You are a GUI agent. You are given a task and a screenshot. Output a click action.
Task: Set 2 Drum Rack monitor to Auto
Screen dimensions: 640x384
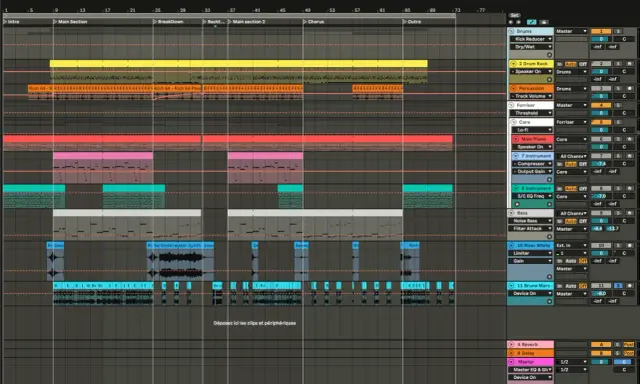(x=571, y=64)
